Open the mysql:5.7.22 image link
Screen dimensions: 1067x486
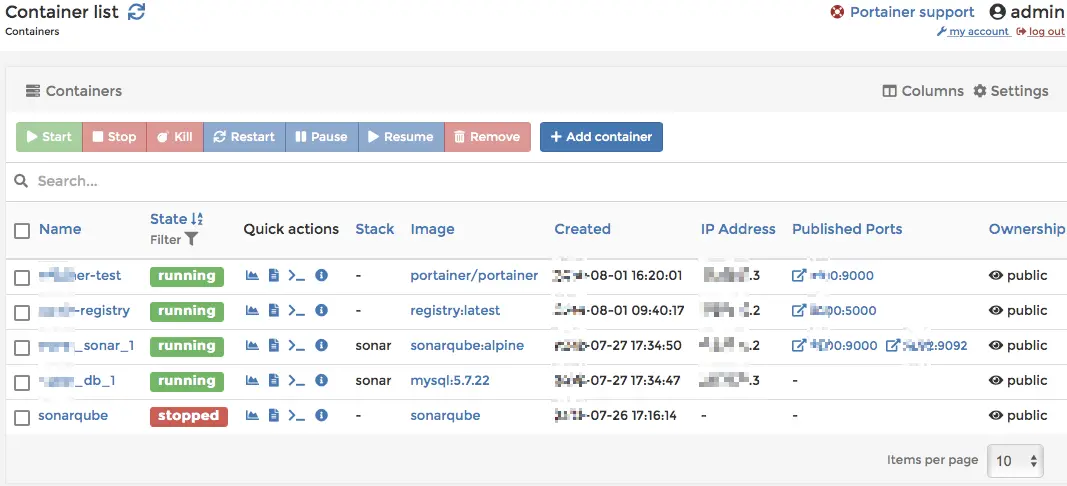coord(450,380)
